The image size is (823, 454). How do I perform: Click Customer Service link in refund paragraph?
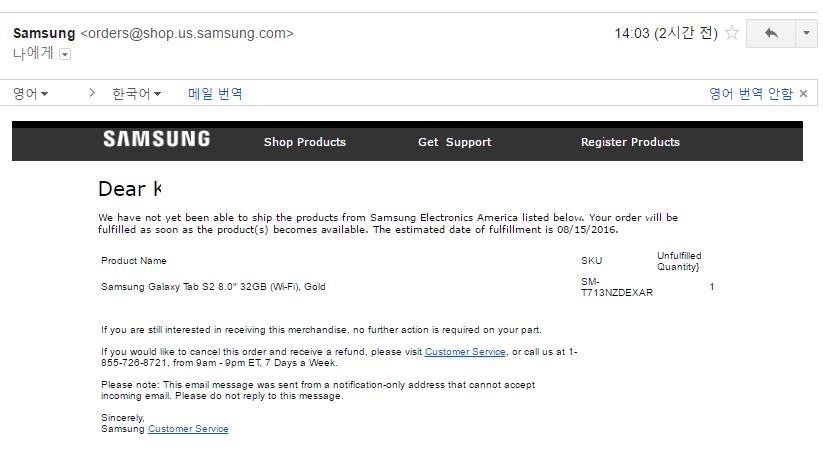[465, 352]
